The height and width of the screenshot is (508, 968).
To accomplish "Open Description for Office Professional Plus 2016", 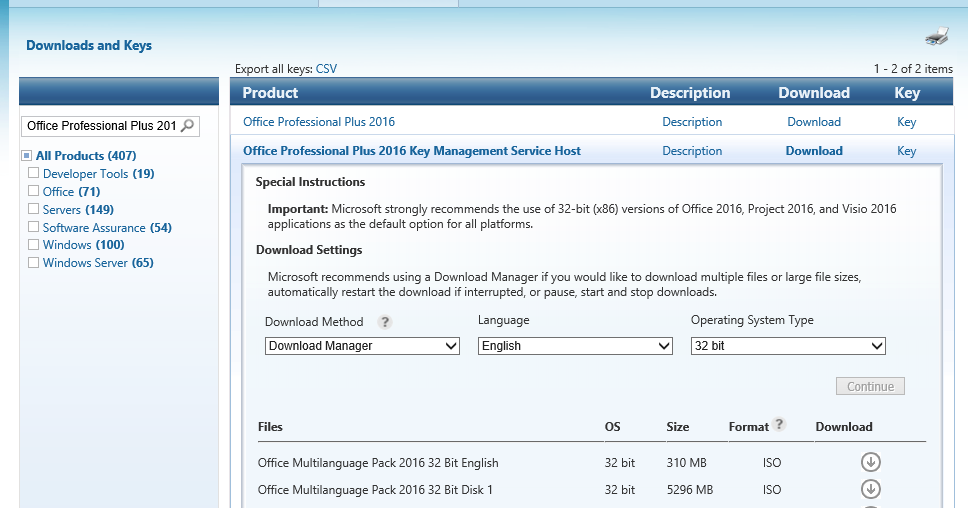I will point(692,122).
